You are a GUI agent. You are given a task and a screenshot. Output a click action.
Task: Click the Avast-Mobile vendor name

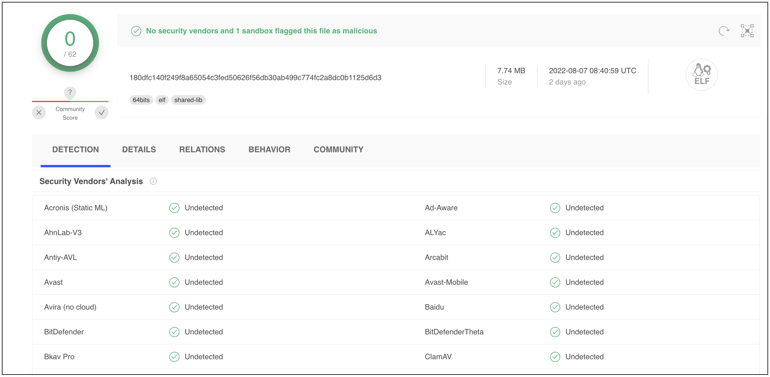(x=446, y=282)
